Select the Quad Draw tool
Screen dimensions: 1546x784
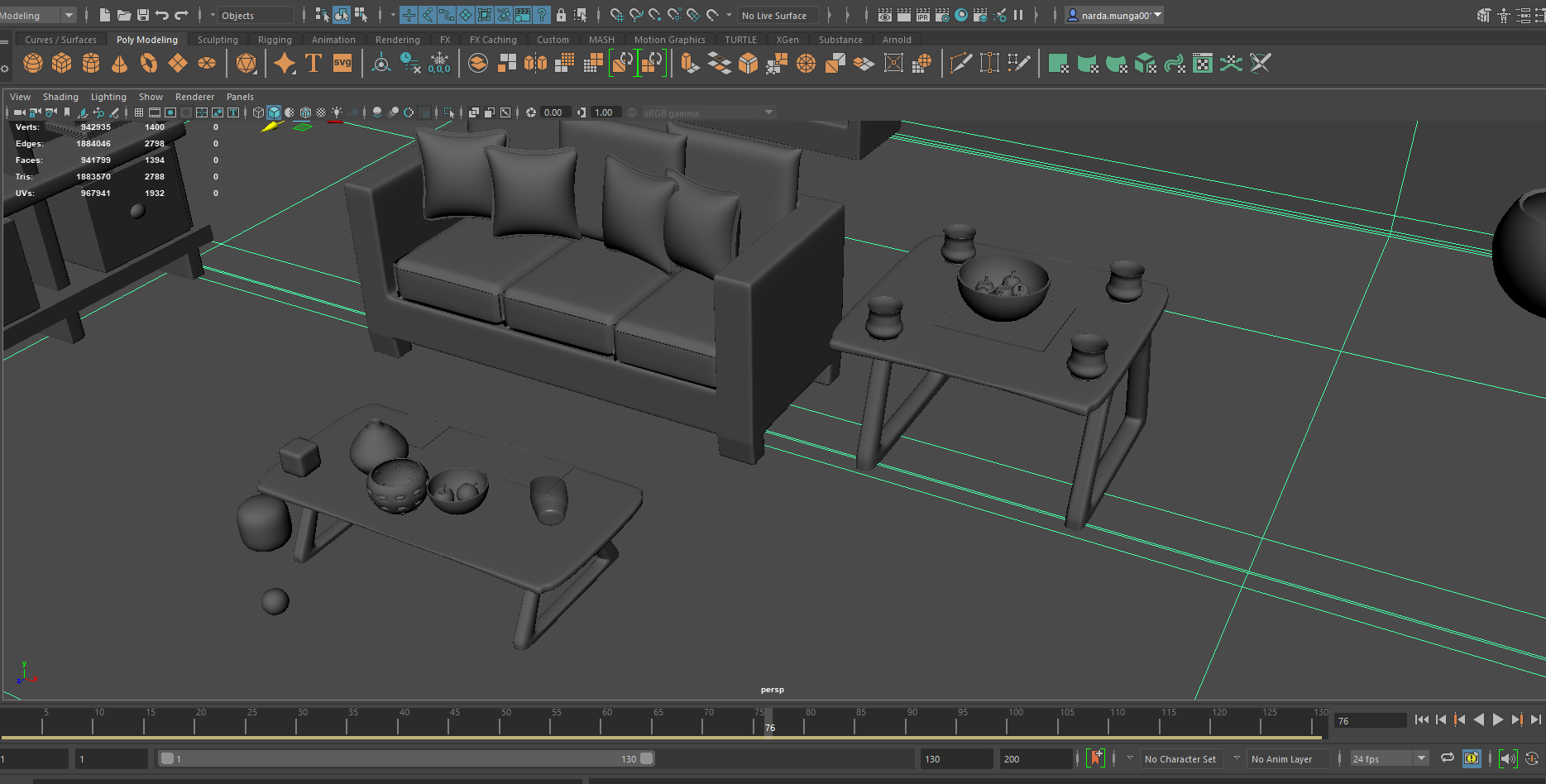pyautogui.click(x=1019, y=63)
